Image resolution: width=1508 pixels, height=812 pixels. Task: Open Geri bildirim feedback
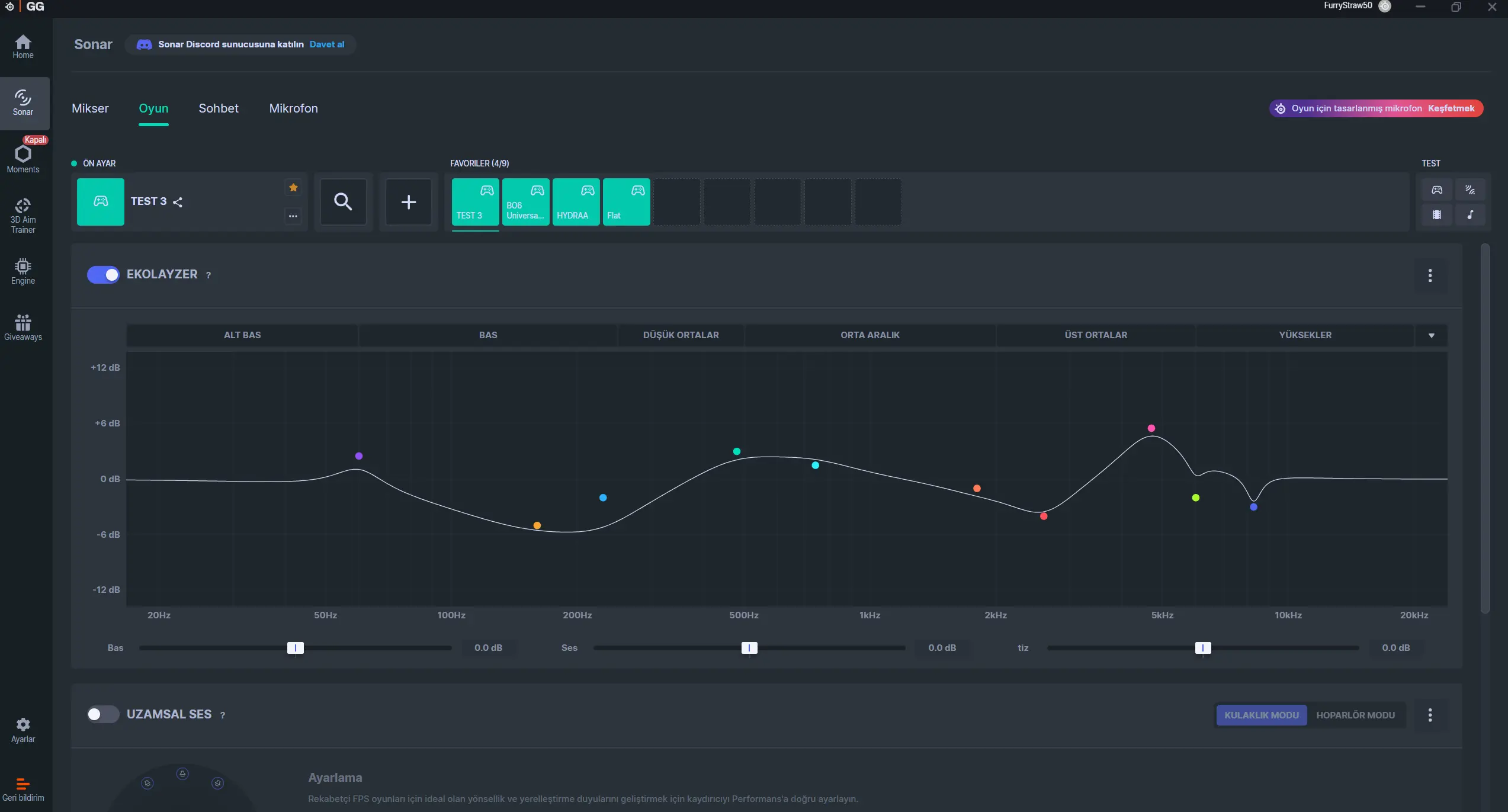coord(23,790)
